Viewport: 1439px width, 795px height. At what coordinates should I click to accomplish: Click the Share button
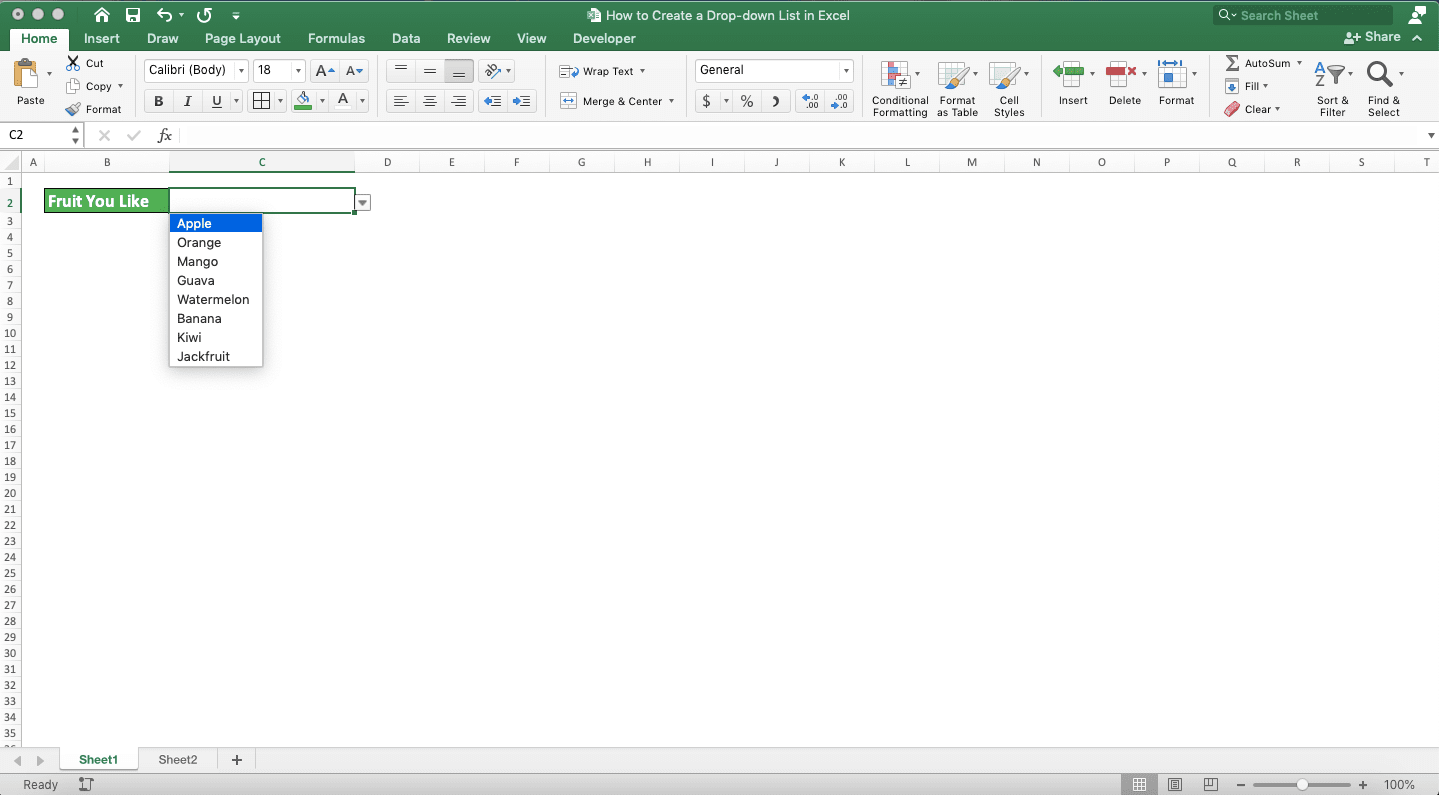click(x=1372, y=37)
